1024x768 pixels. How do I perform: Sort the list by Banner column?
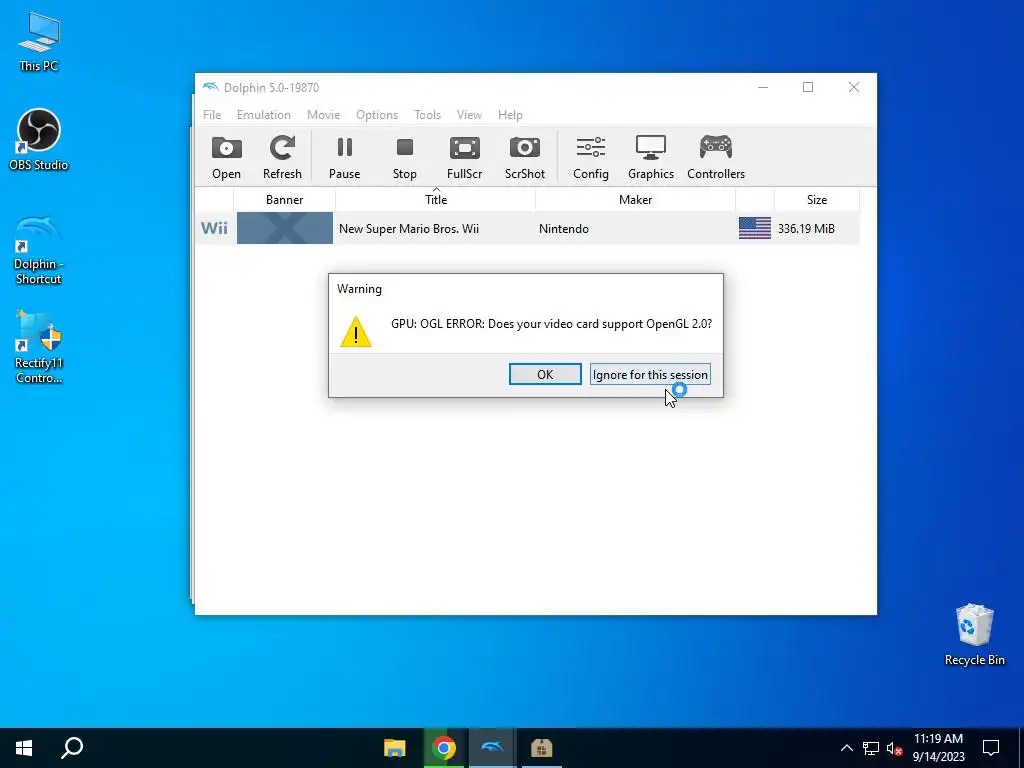(x=284, y=200)
